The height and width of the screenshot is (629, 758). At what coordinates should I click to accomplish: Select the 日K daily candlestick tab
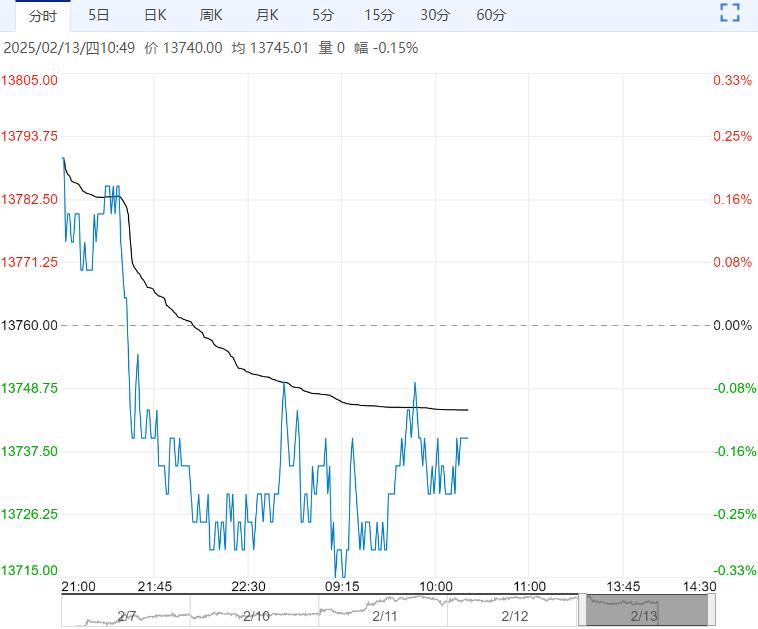[x=155, y=15]
